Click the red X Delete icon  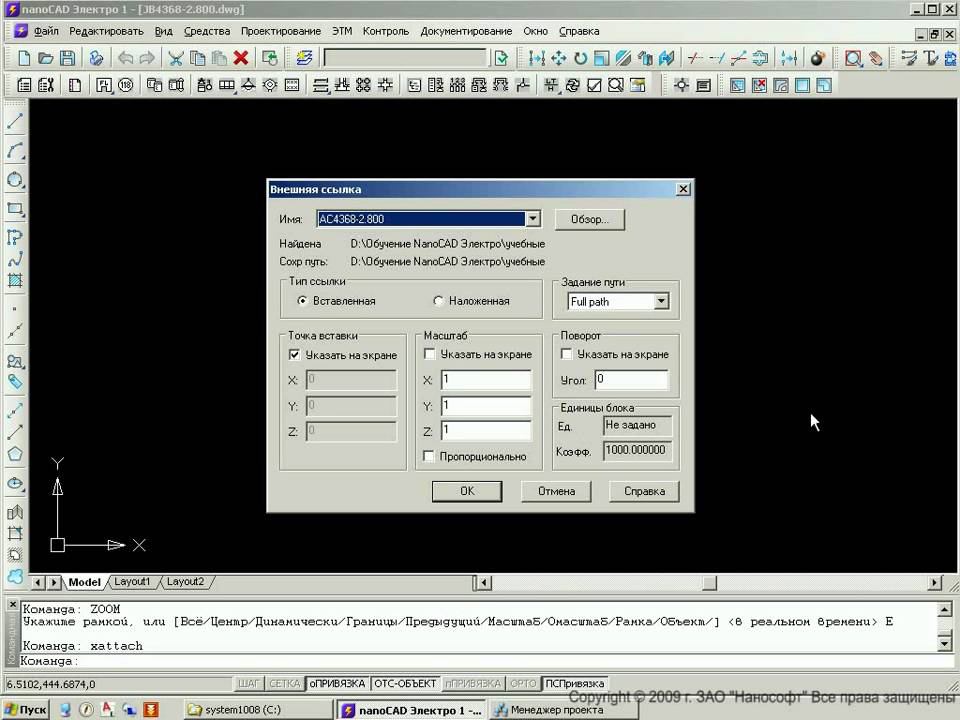point(241,58)
